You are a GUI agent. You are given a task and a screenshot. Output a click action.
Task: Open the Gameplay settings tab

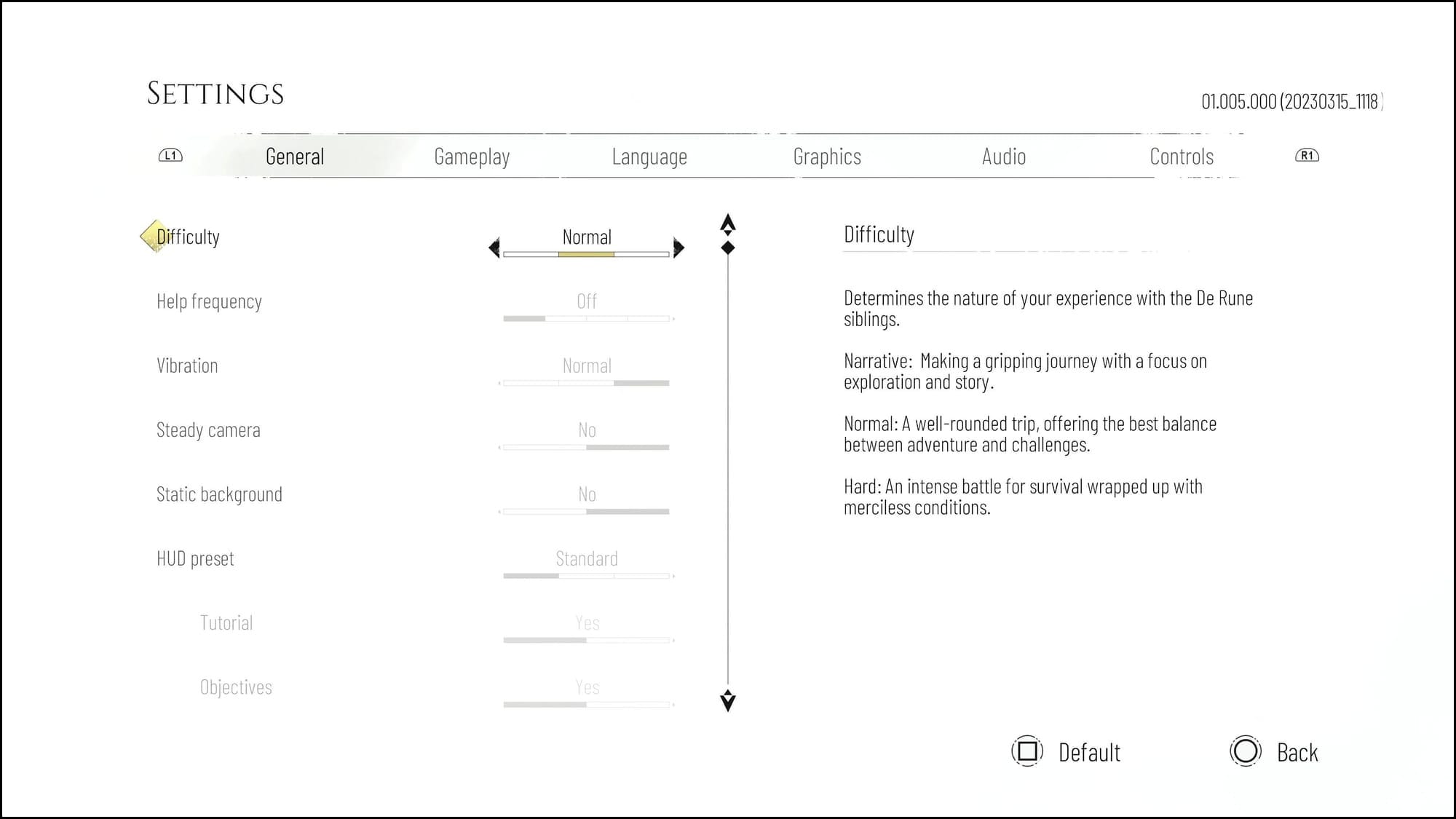point(470,155)
